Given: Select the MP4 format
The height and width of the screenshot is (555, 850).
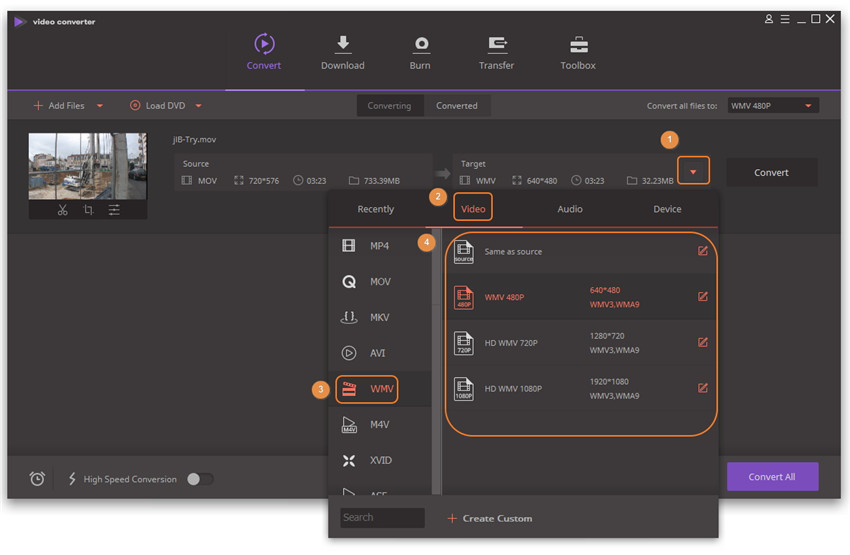Looking at the screenshot, I should pyautogui.click(x=379, y=246).
